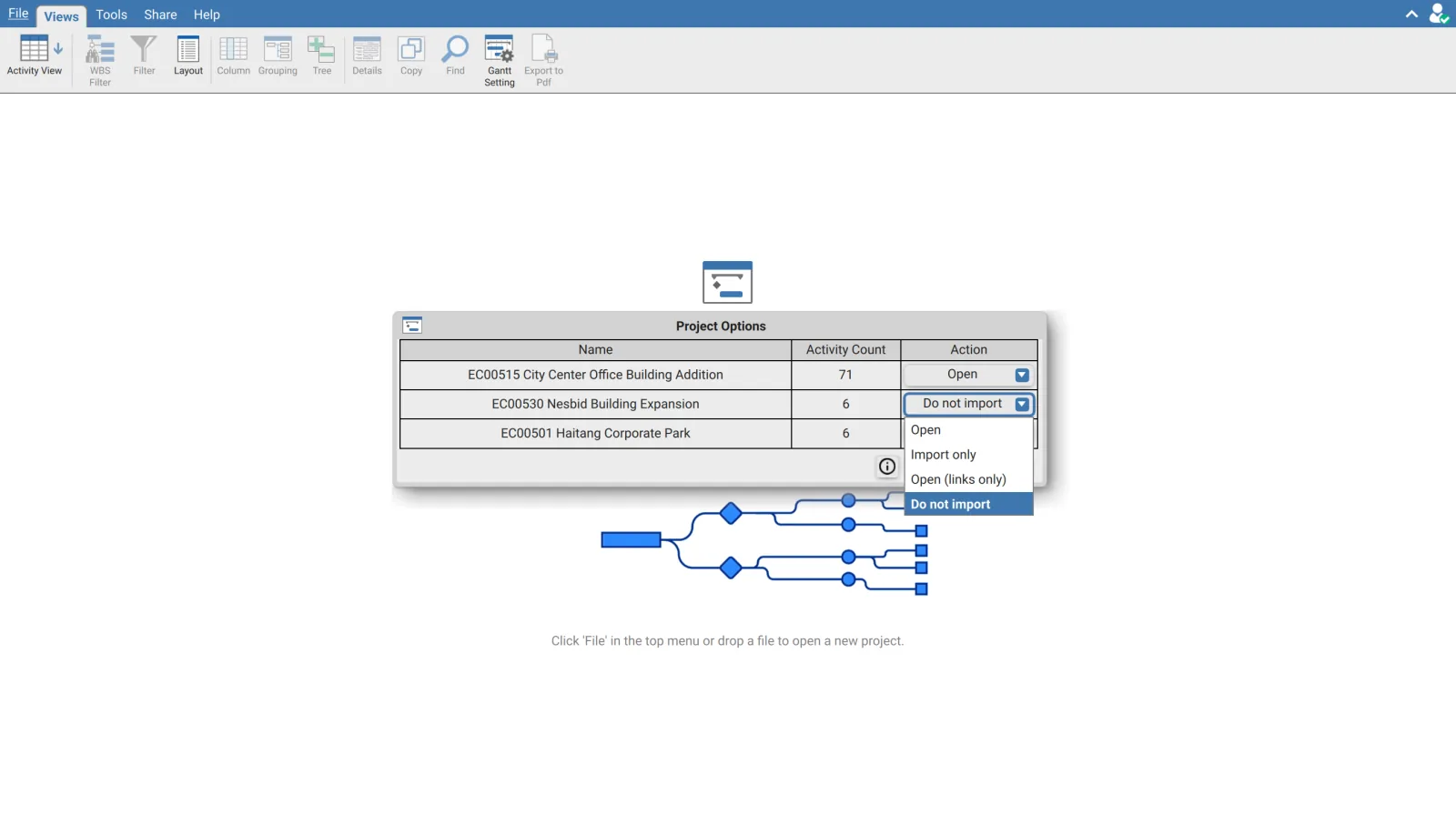
Task: Open the Help menu
Action: tap(207, 15)
